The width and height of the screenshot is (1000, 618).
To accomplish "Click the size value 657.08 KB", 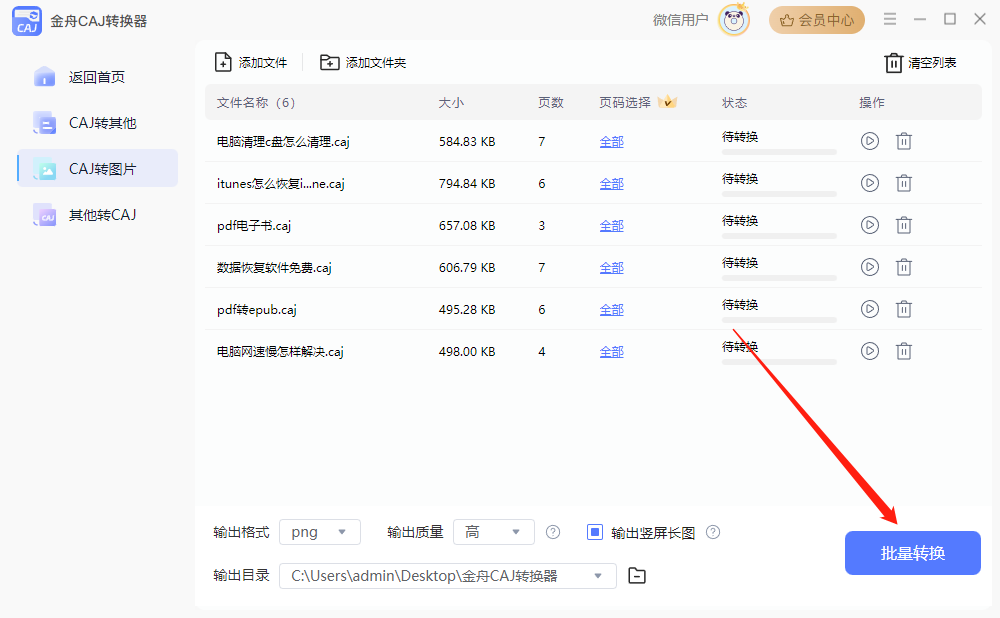I will tap(467, 226).
